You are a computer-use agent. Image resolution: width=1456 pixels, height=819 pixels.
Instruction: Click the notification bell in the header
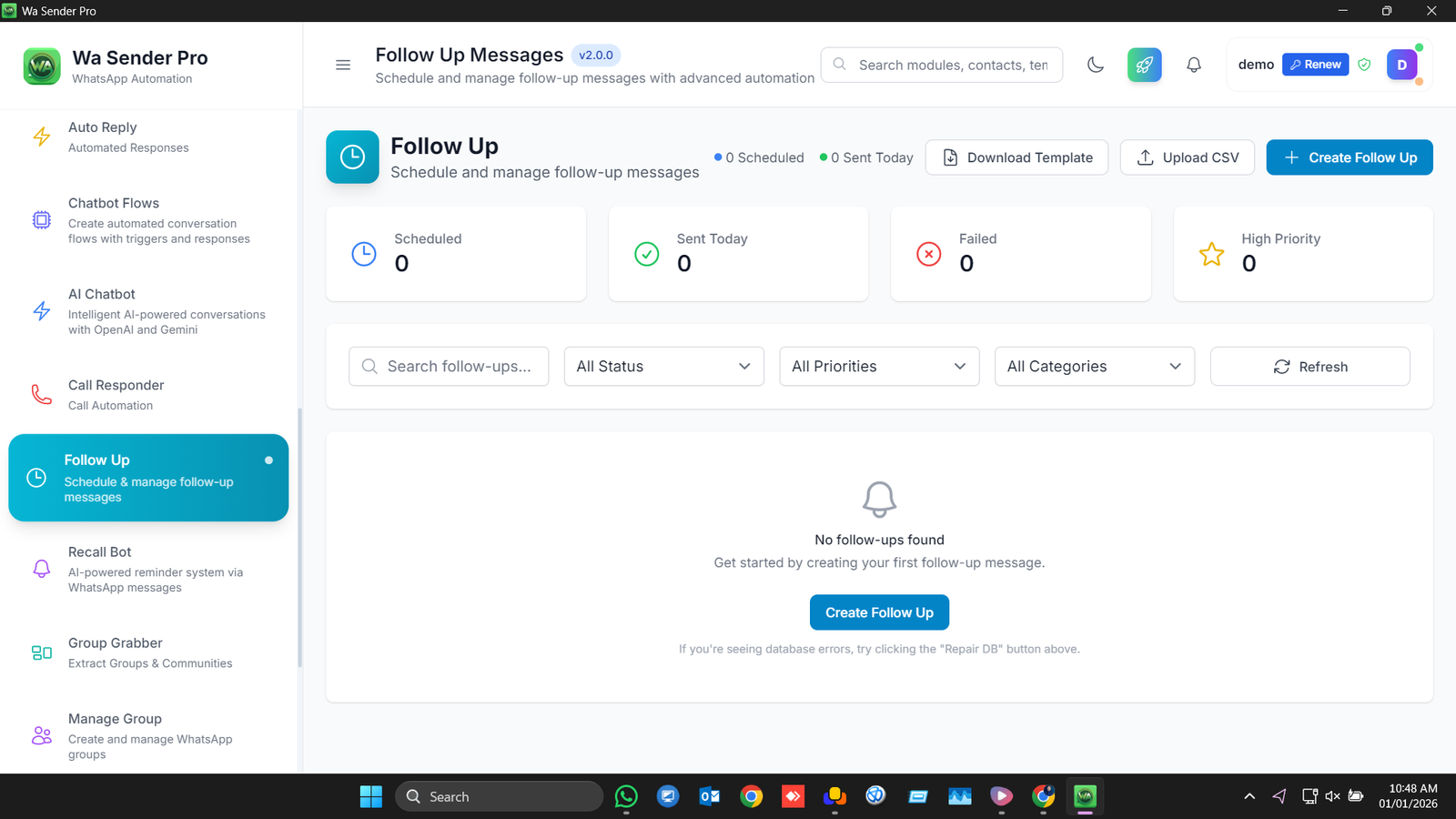(1193, 65)
